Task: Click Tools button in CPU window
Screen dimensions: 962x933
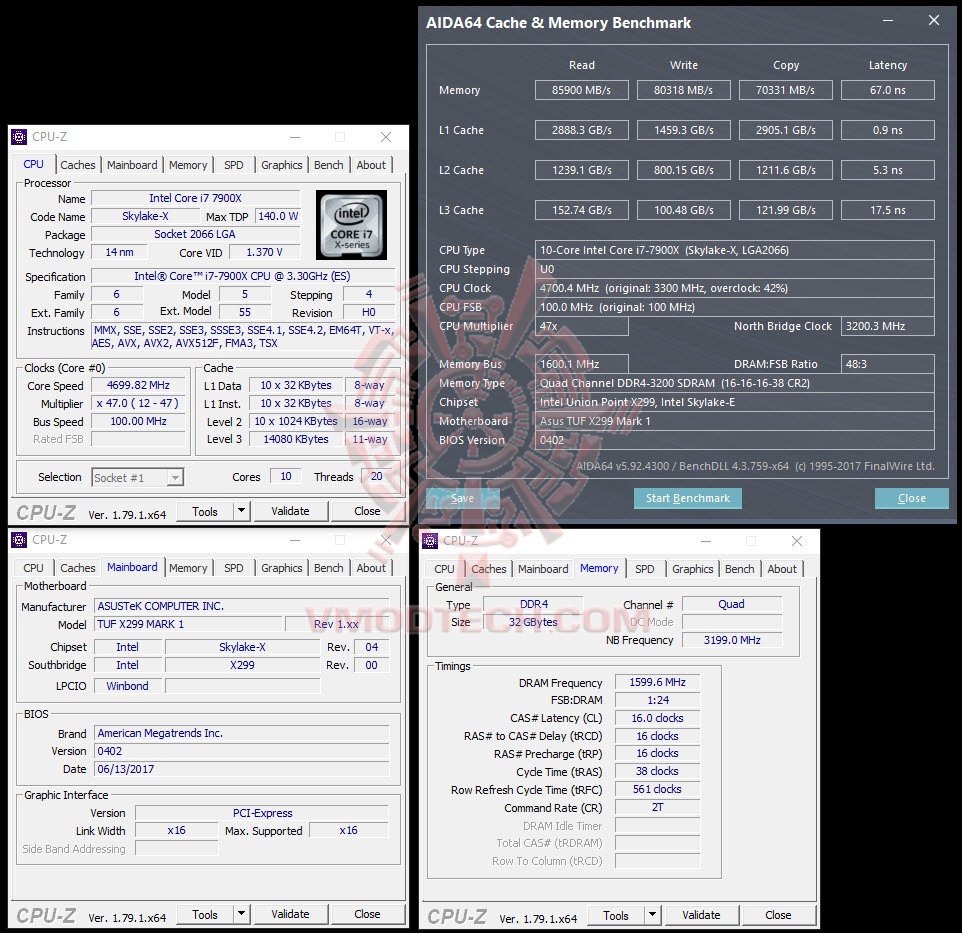Action: coord(205,511)
